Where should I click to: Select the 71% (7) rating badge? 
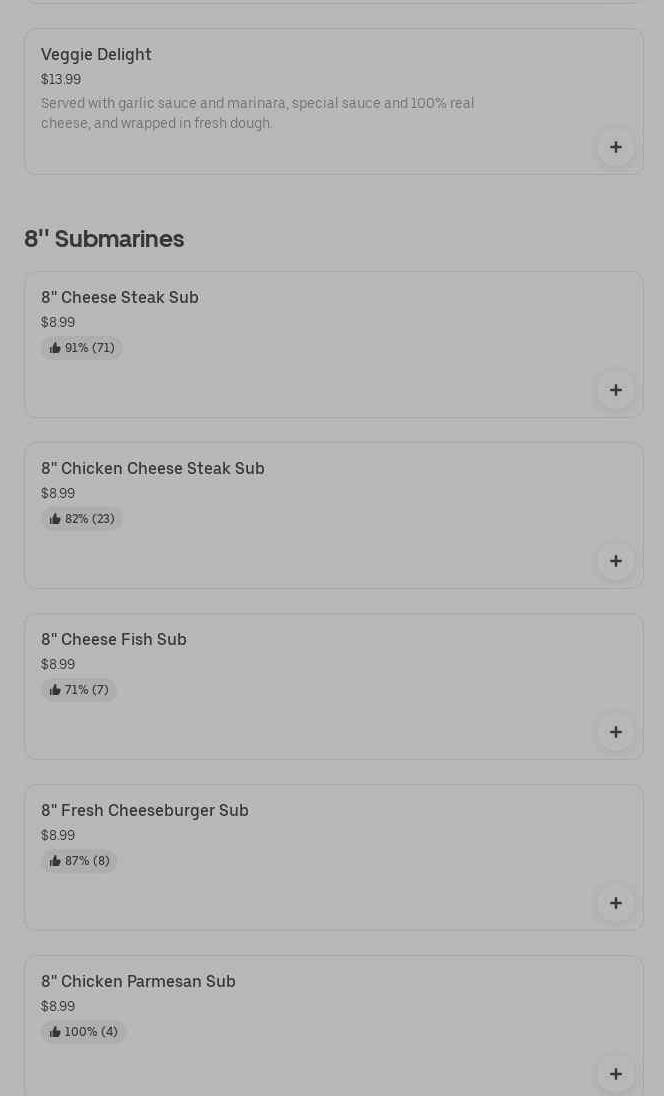[79, 690]
